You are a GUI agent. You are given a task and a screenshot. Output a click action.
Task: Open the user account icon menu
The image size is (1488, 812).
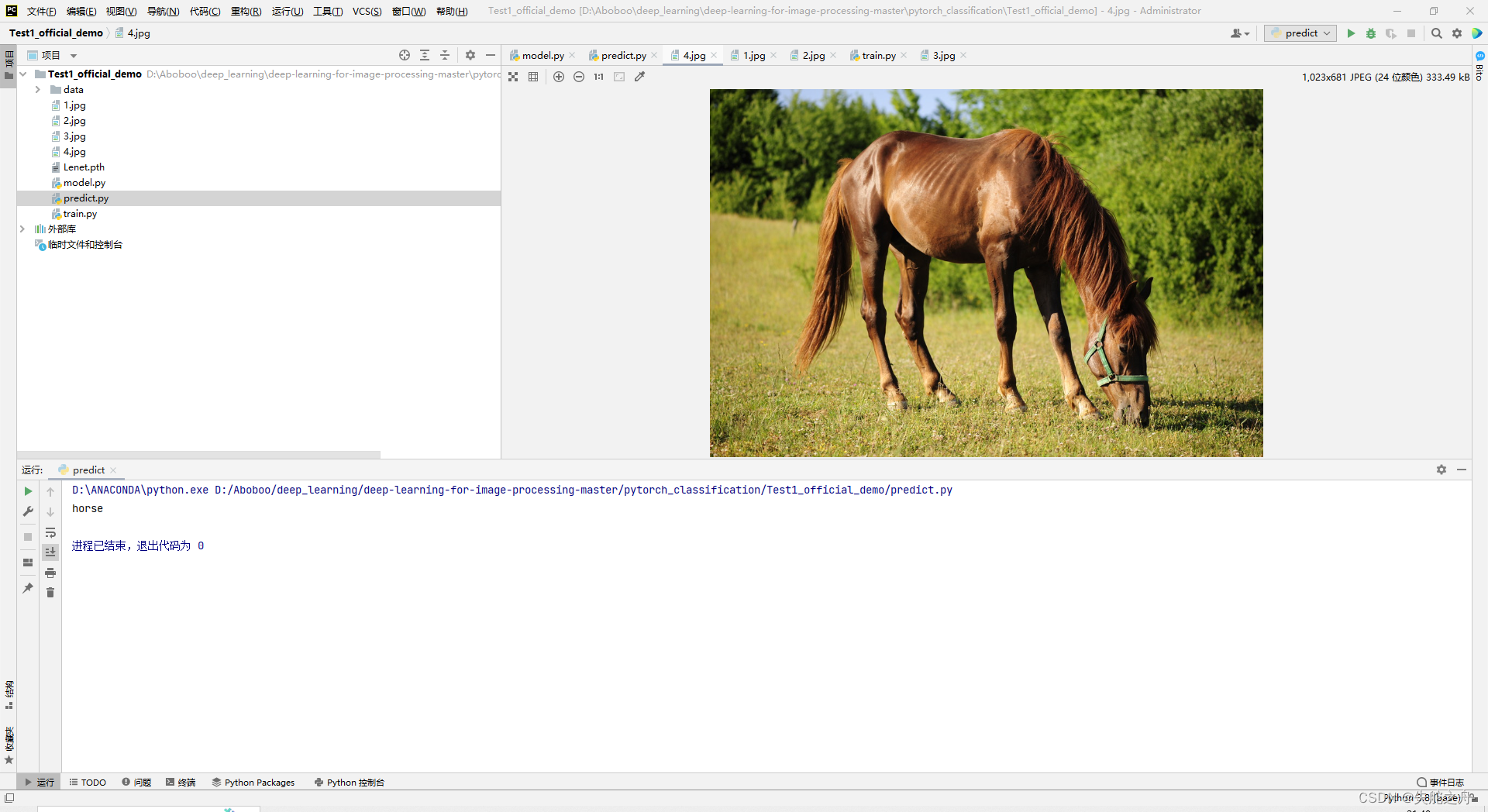point(1239,33)
